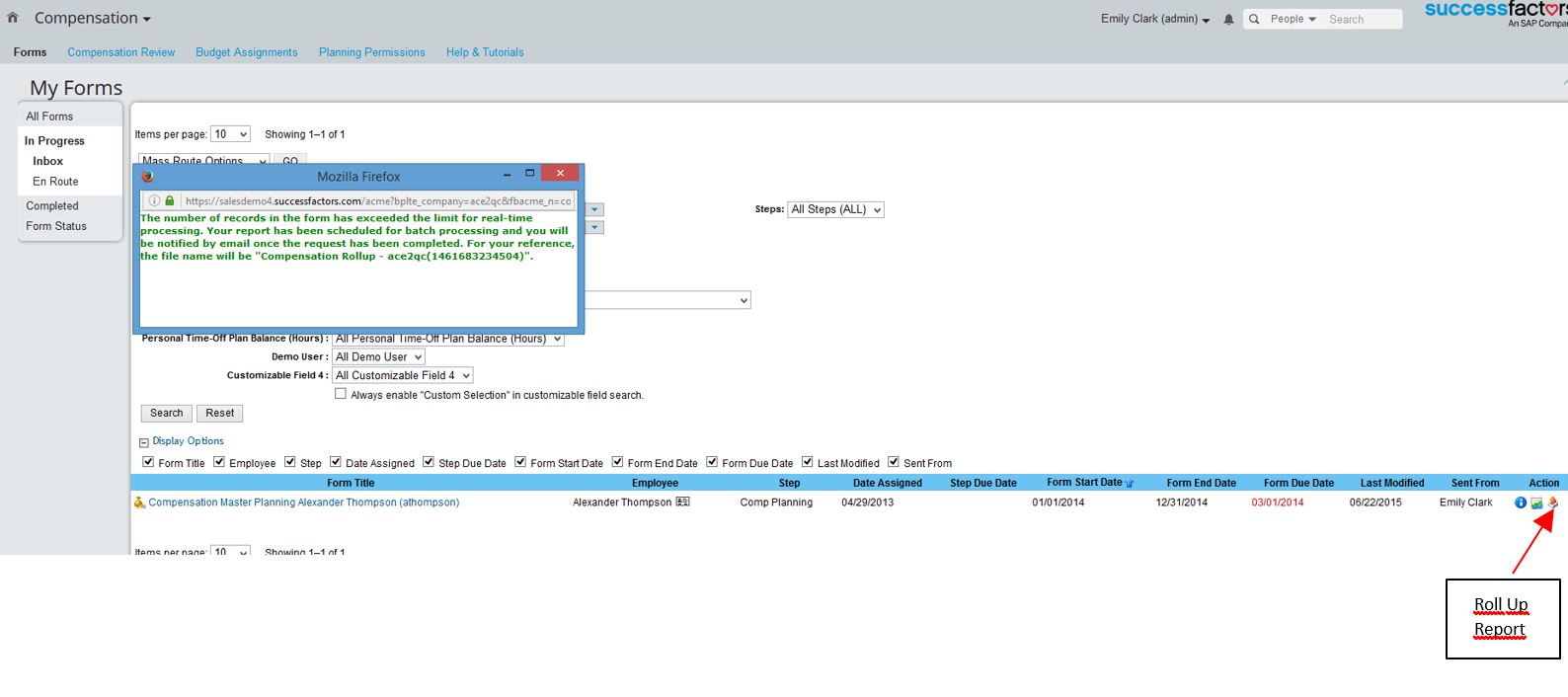Click the GO button
The image size is (1568, 697).
pos(290,160)
